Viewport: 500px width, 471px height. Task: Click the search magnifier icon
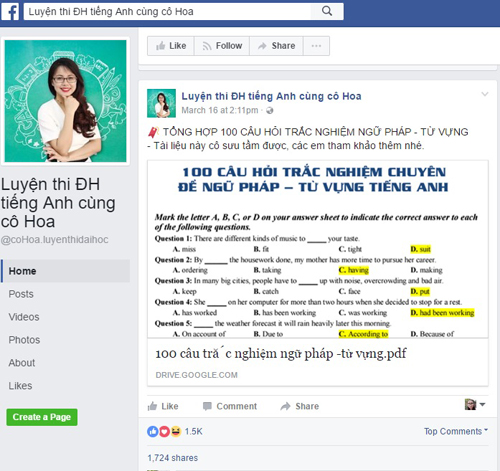(x=327, y=11)
